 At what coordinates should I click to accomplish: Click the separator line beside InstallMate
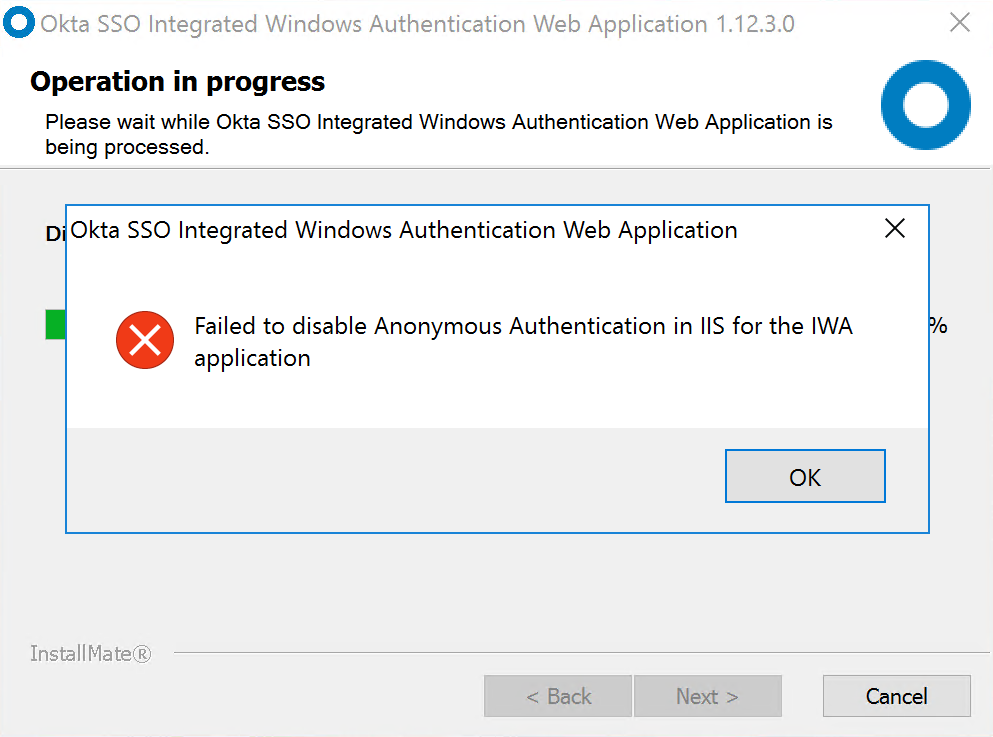pyautogui.click(x=580, y=654)
